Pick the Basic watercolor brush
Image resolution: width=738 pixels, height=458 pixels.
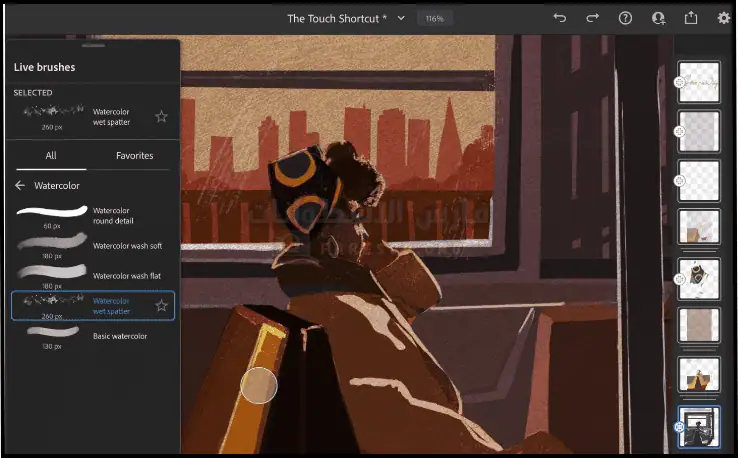[90, 336]
